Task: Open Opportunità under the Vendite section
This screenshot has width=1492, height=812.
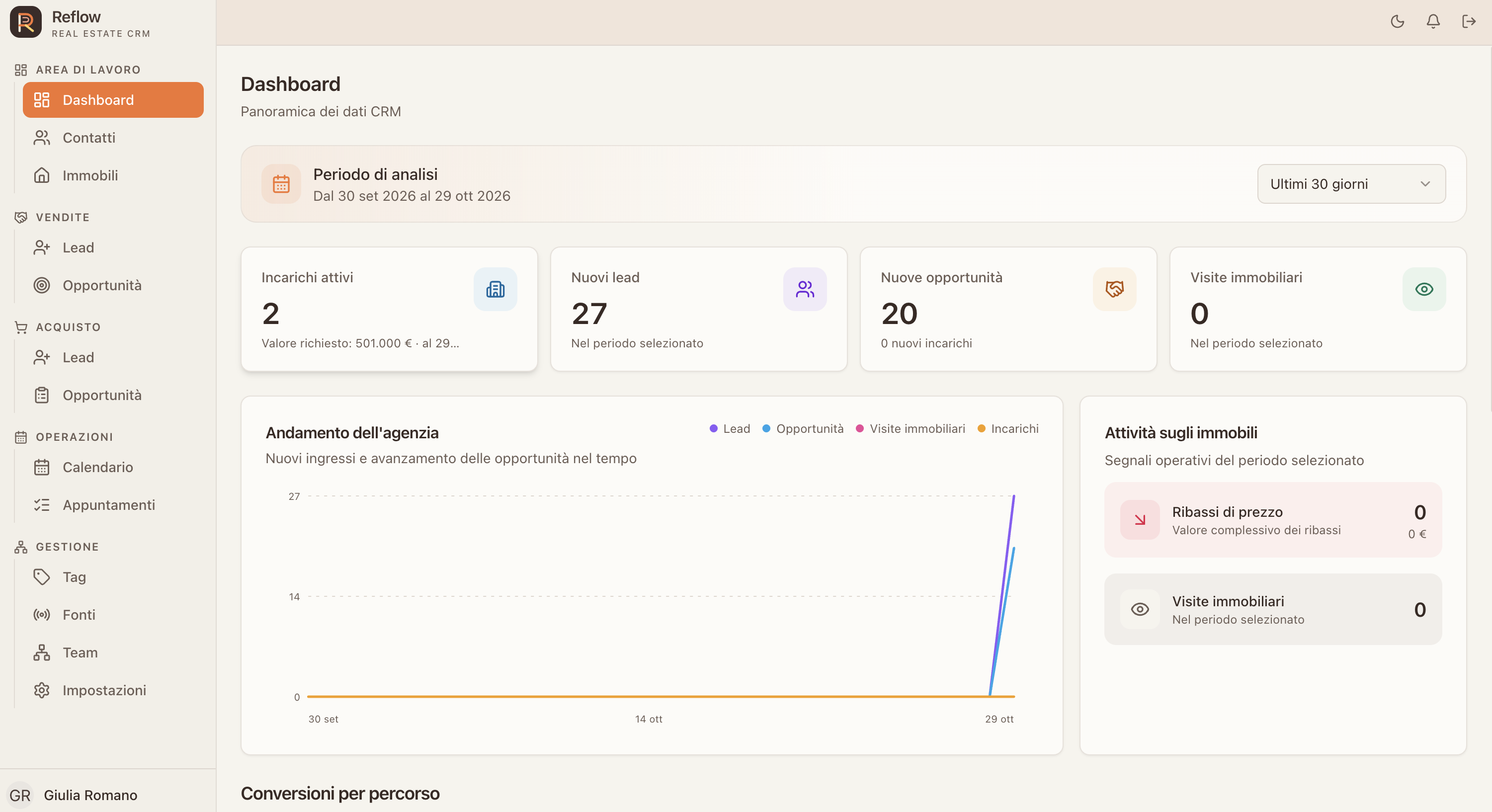Action: pos(113,285)
